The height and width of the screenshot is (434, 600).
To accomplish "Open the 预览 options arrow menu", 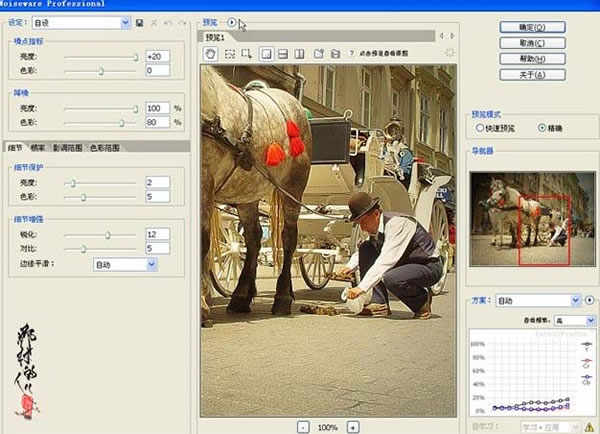I will coord(232,23).
